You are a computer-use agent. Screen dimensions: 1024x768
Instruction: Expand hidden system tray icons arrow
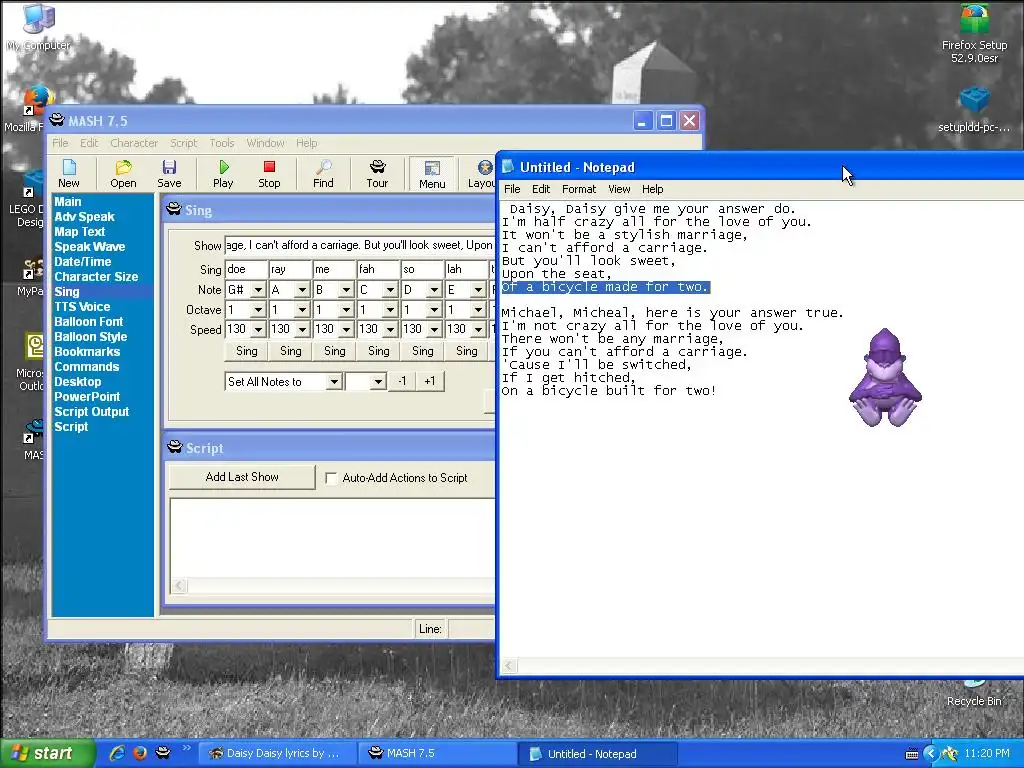[x=931, y=754]
